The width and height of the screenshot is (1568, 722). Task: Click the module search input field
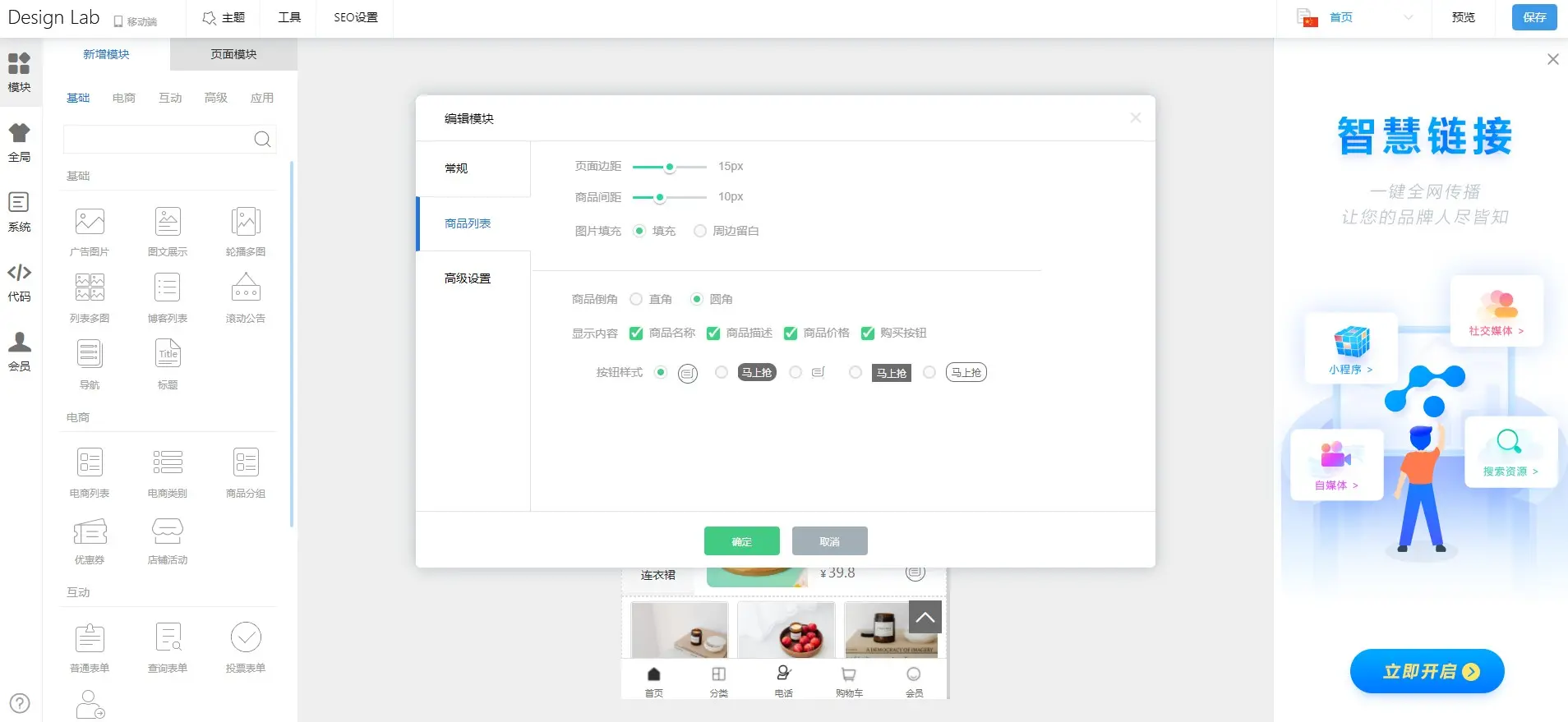(158, 139)
